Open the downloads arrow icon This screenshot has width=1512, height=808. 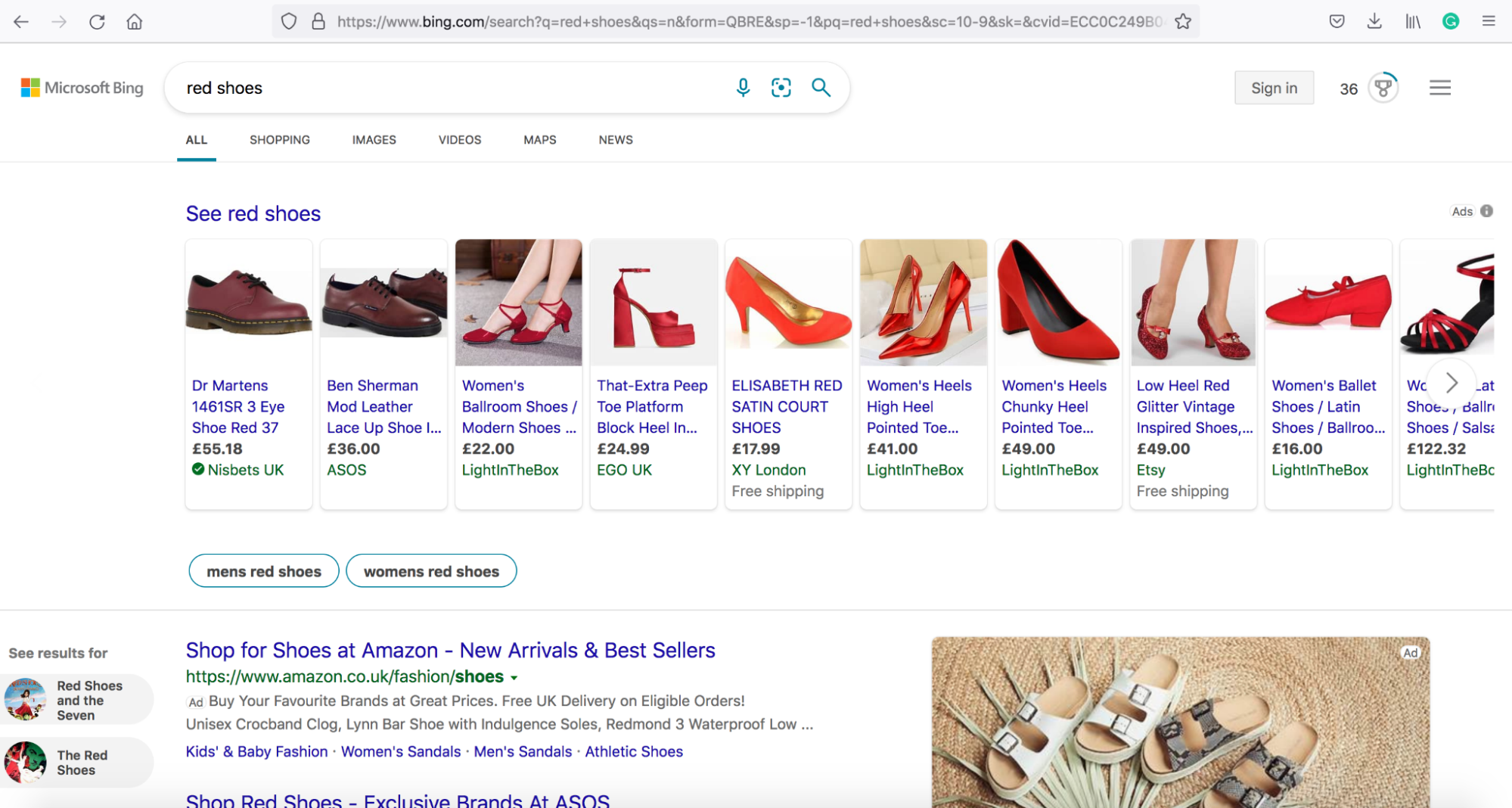click(1375, 21)
